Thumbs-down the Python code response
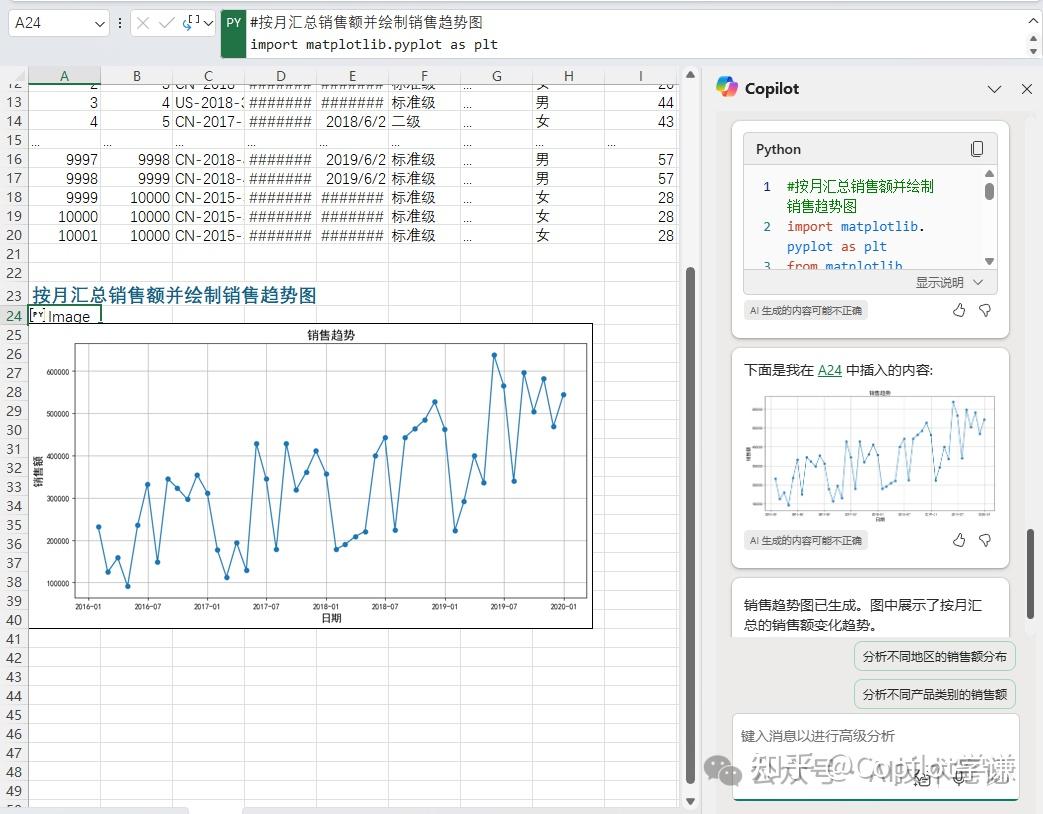1043x814 pixels. (987, 310)
